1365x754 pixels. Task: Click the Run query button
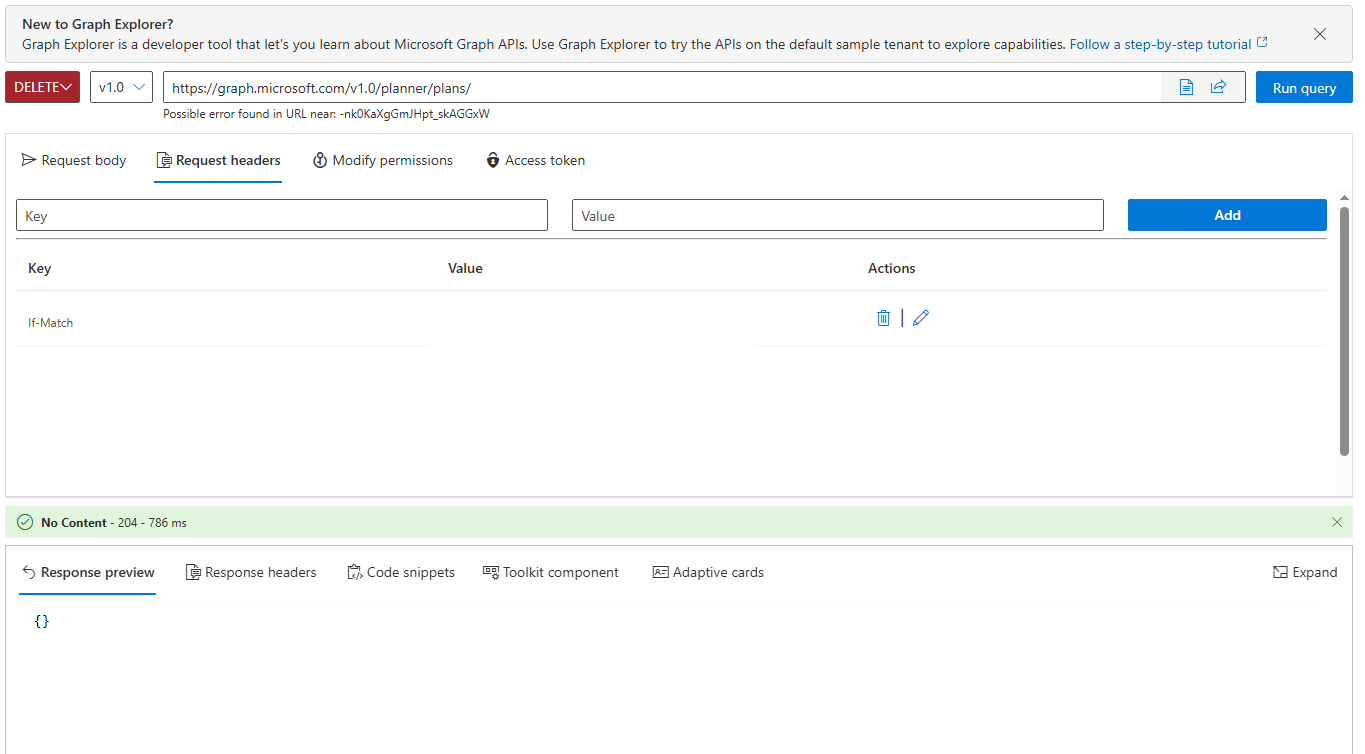tap(1304, 87)
